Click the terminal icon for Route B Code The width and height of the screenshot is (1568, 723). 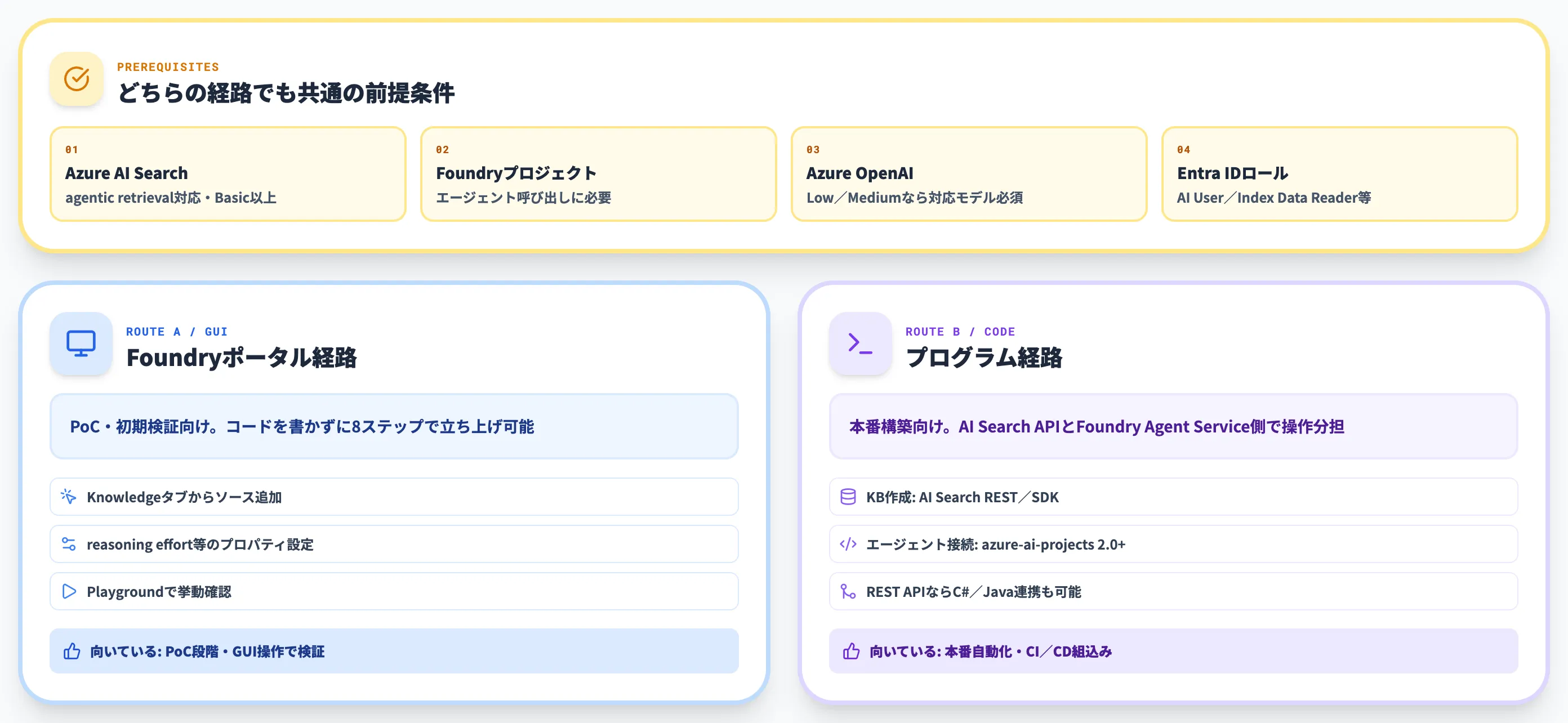(x=859, y=343)
